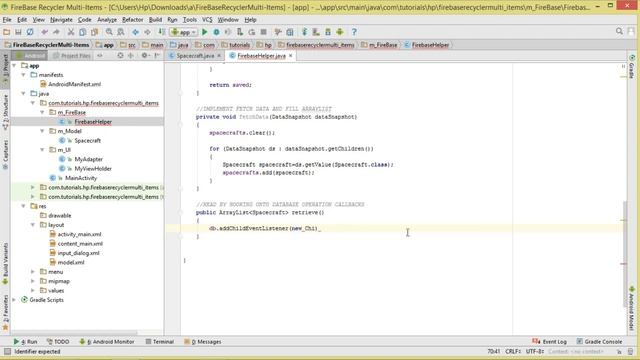Collapse the layout folder
This screenshot has width=640, height=360.
(33, 225)
